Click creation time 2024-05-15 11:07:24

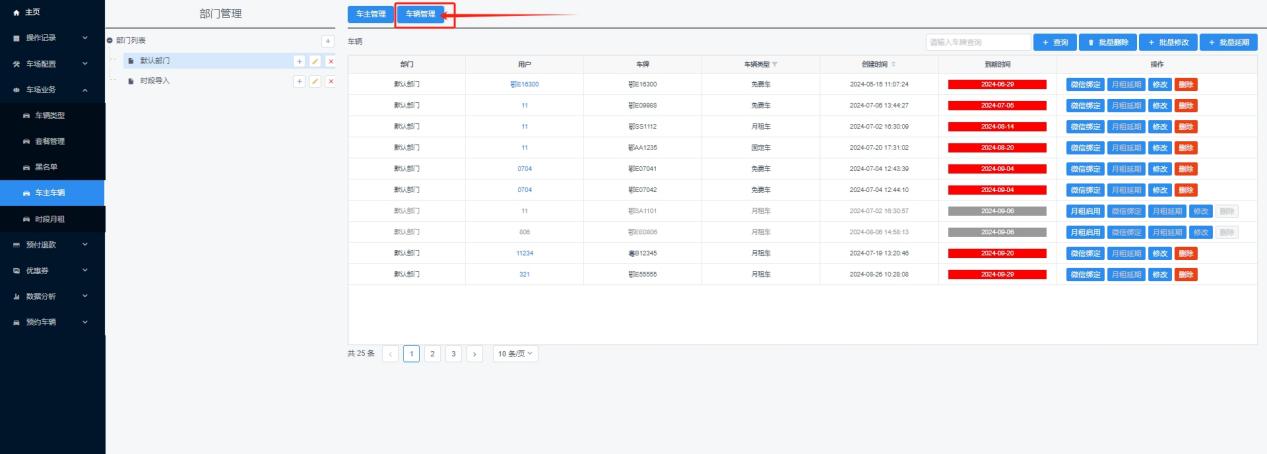(x=878, y=84)
